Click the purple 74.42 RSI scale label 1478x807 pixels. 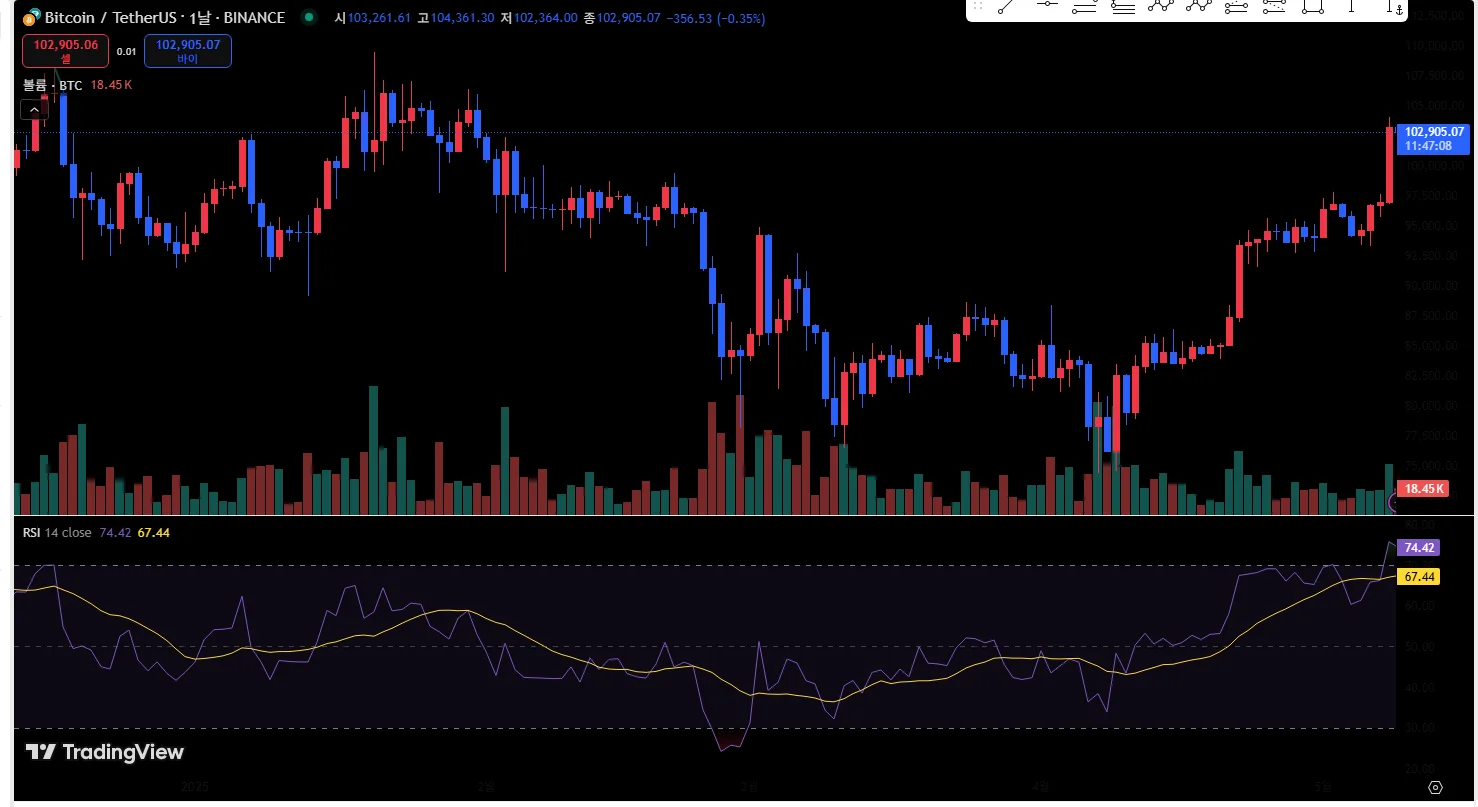point(1419,548)
